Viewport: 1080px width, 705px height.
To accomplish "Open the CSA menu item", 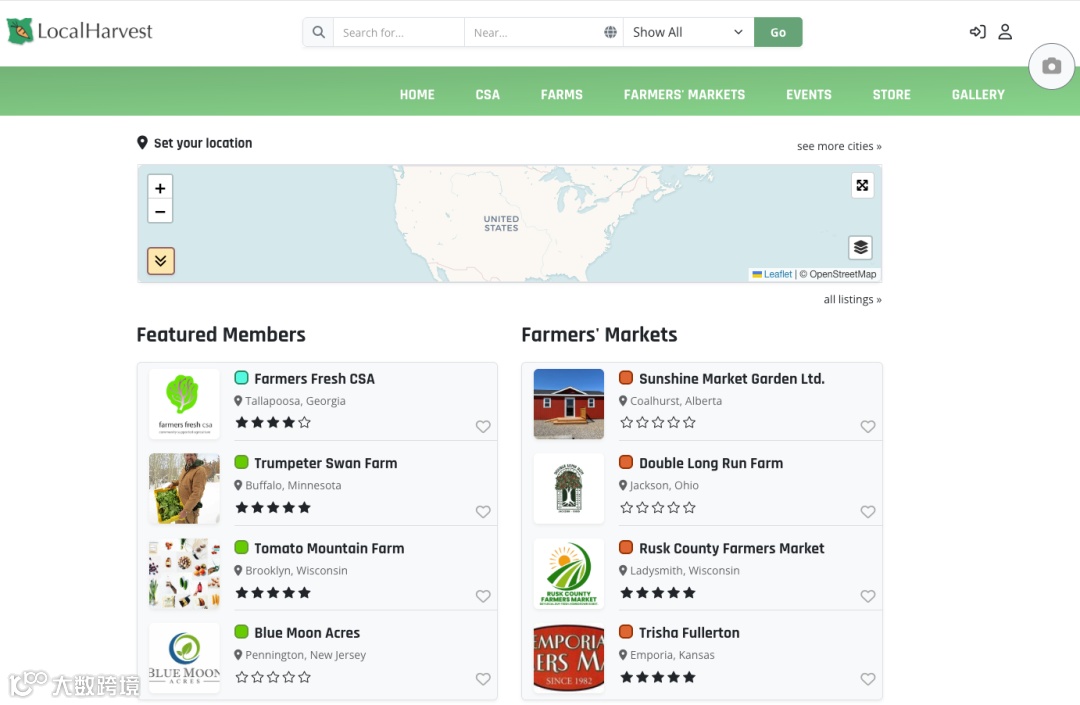I will pos(488,94).
